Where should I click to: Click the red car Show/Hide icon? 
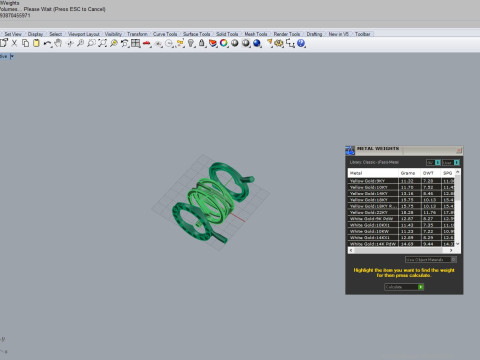pos(146,43)
